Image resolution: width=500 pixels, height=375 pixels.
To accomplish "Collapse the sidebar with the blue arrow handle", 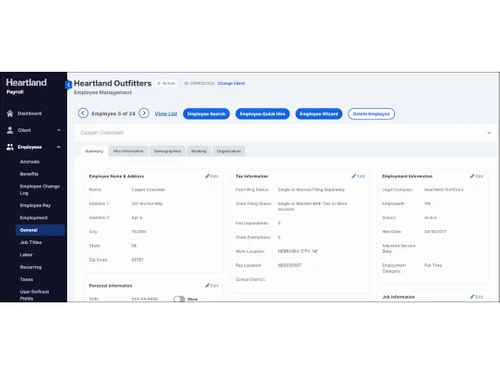I will (69, 85).
